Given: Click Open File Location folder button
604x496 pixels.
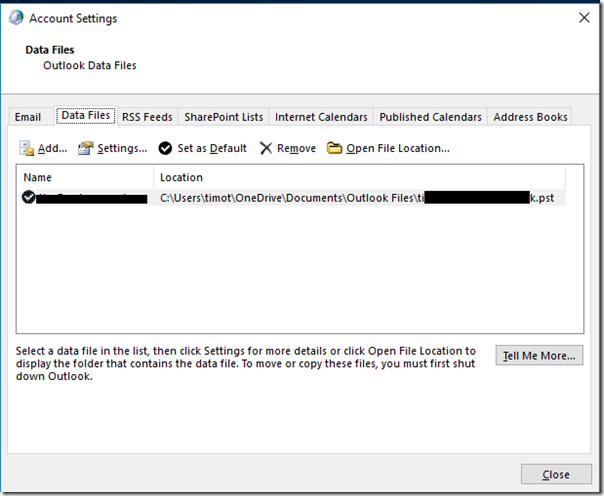Looking at the screenshot, I should pyautogui.click(x=388, y=148).
